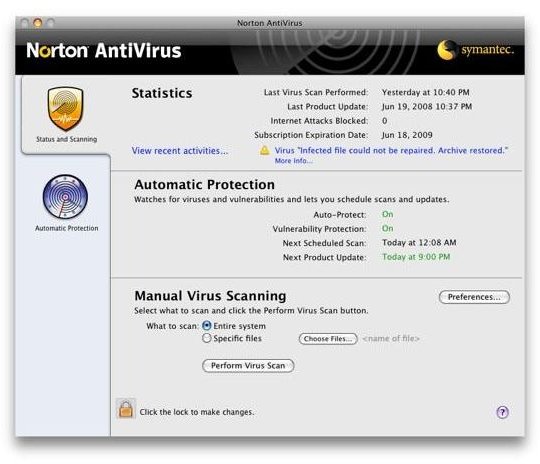Image resolution: width=540 pixels, height=464 pixels.
Task: Click the More Info... link
Action: coord(293,161)
